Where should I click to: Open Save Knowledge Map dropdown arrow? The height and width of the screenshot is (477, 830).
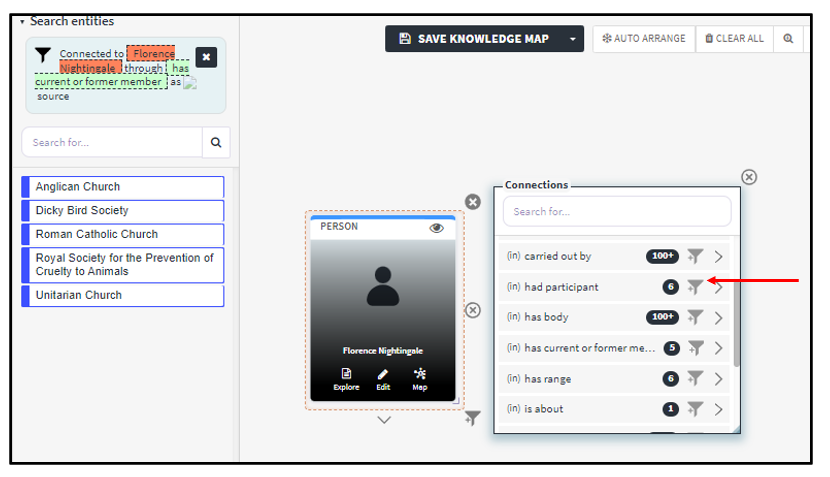tap(573, 39)
